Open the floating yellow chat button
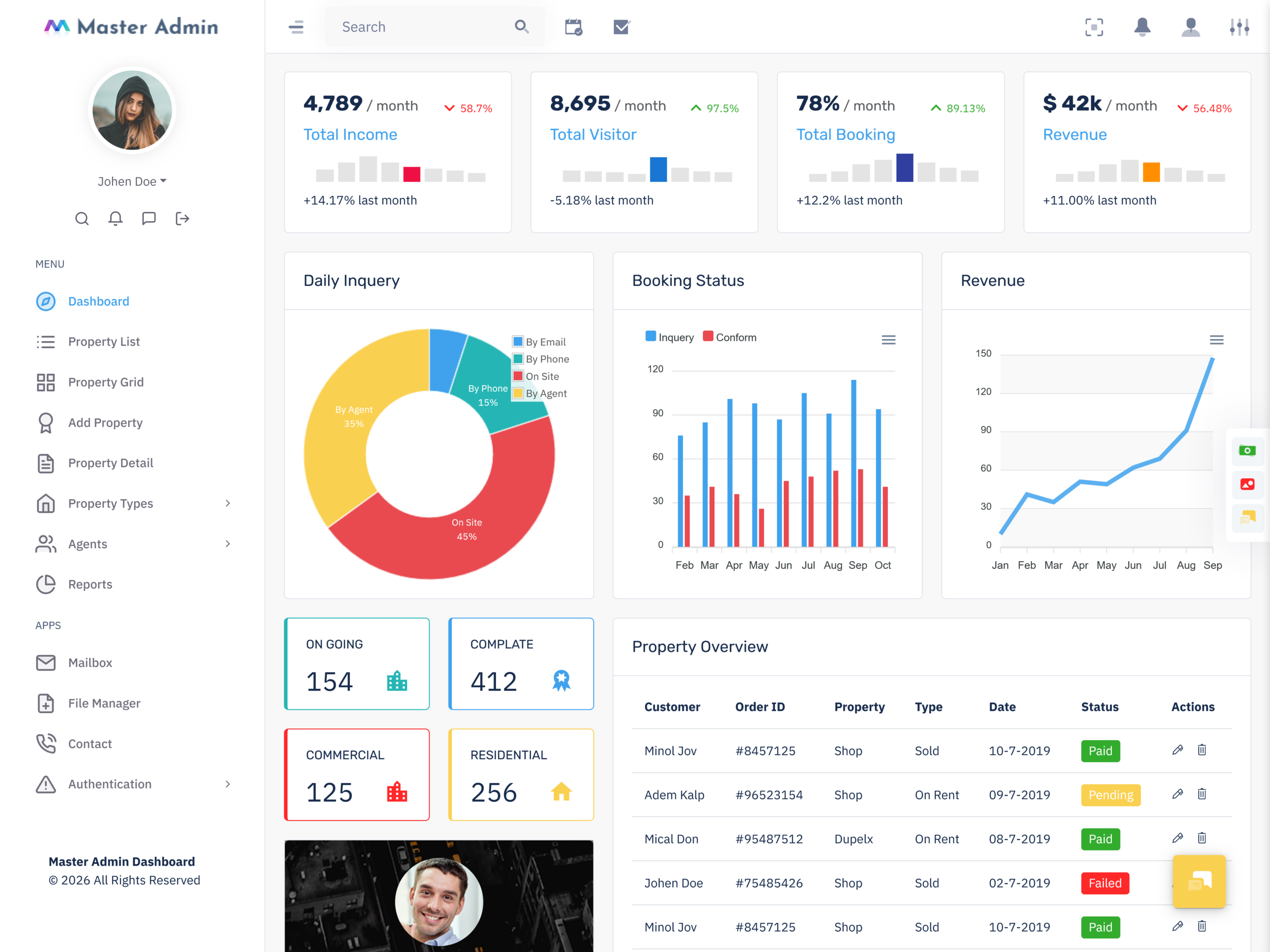The height and width of the screenshot is (952, 1270). (x=1200, y=882)
